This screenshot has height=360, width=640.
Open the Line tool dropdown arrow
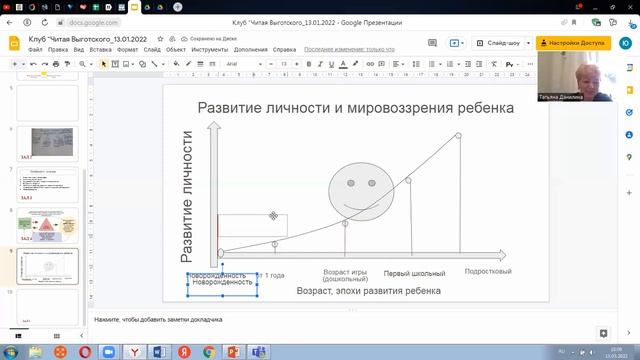(x=163, y=64)
